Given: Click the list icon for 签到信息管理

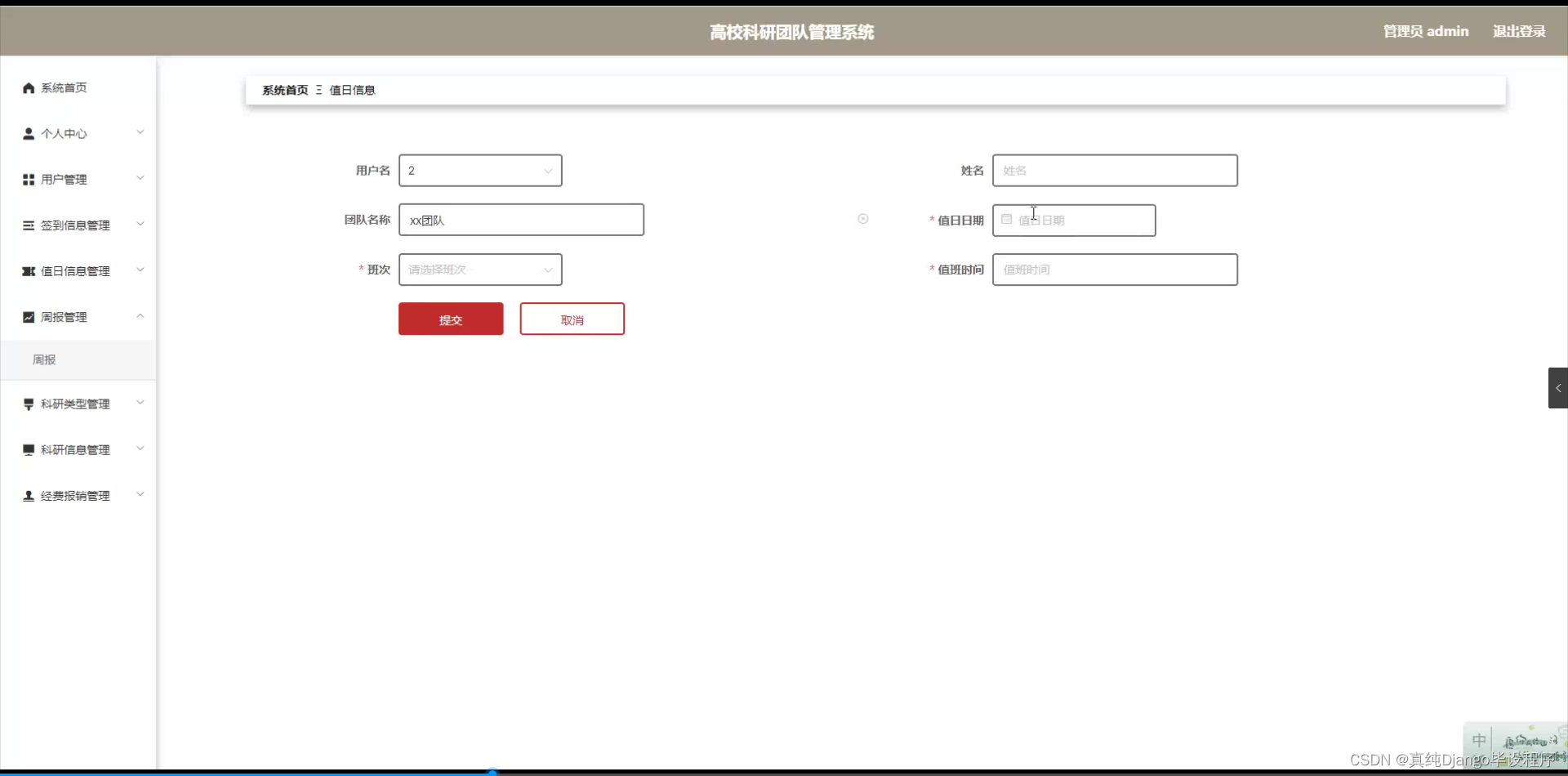Looking at the screenshot, I should (x=29, y=225).
